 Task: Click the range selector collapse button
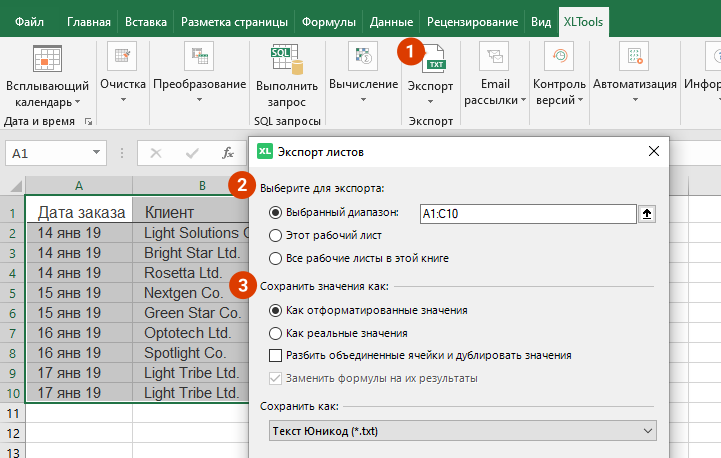coord(648,213)
